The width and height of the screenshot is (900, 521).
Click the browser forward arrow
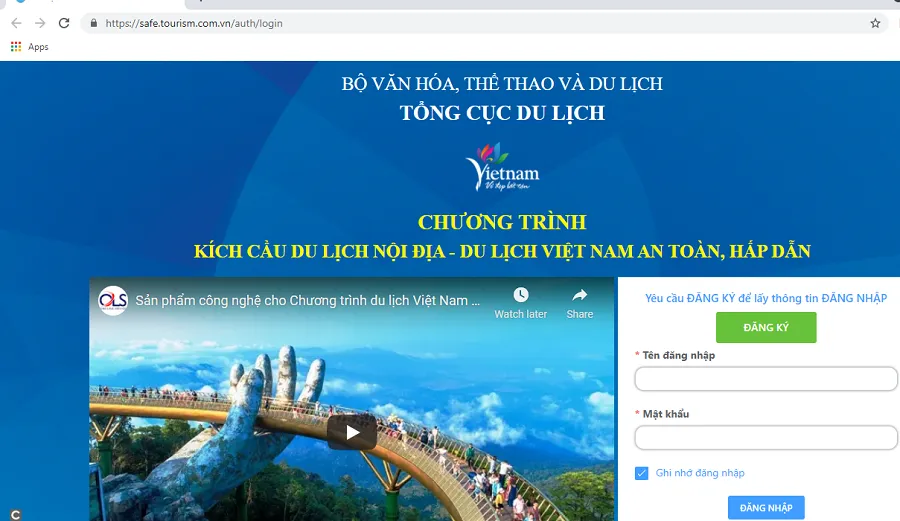[x=40, y=23]
